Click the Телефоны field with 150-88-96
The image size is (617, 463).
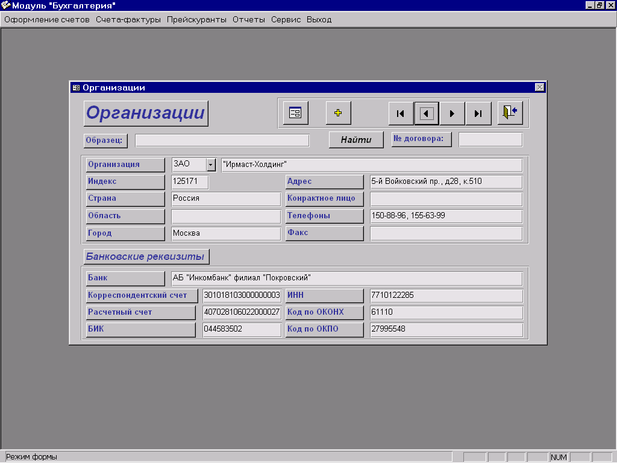445,215
